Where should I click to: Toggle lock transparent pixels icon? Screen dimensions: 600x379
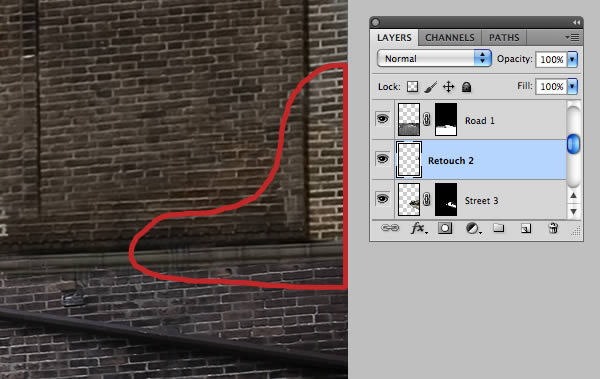(x=412, y=87)
